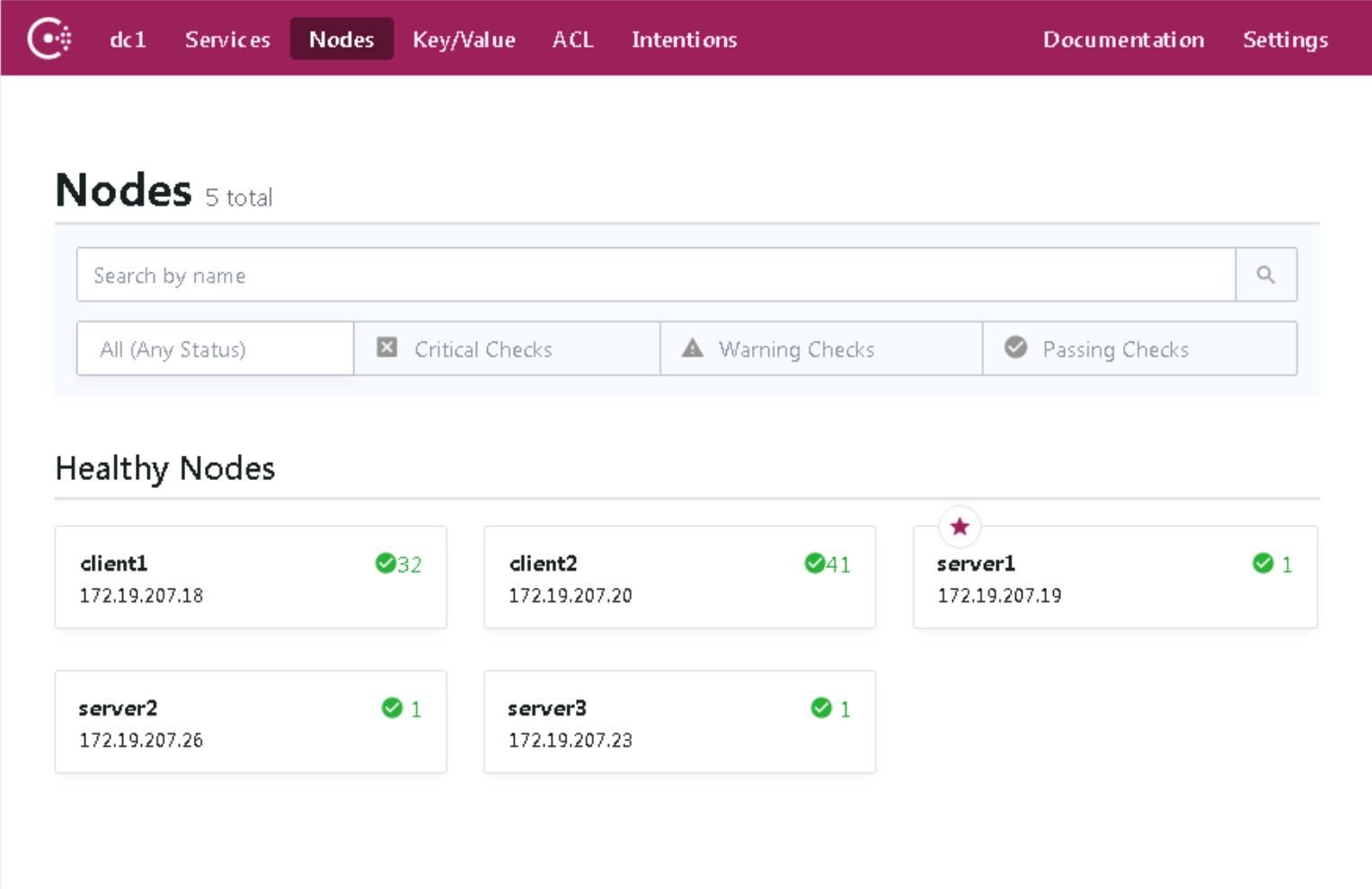The width and height of the screenshot is (1372, 889).
Task: Click the leader star badge on server1
Action: (959, 527)
